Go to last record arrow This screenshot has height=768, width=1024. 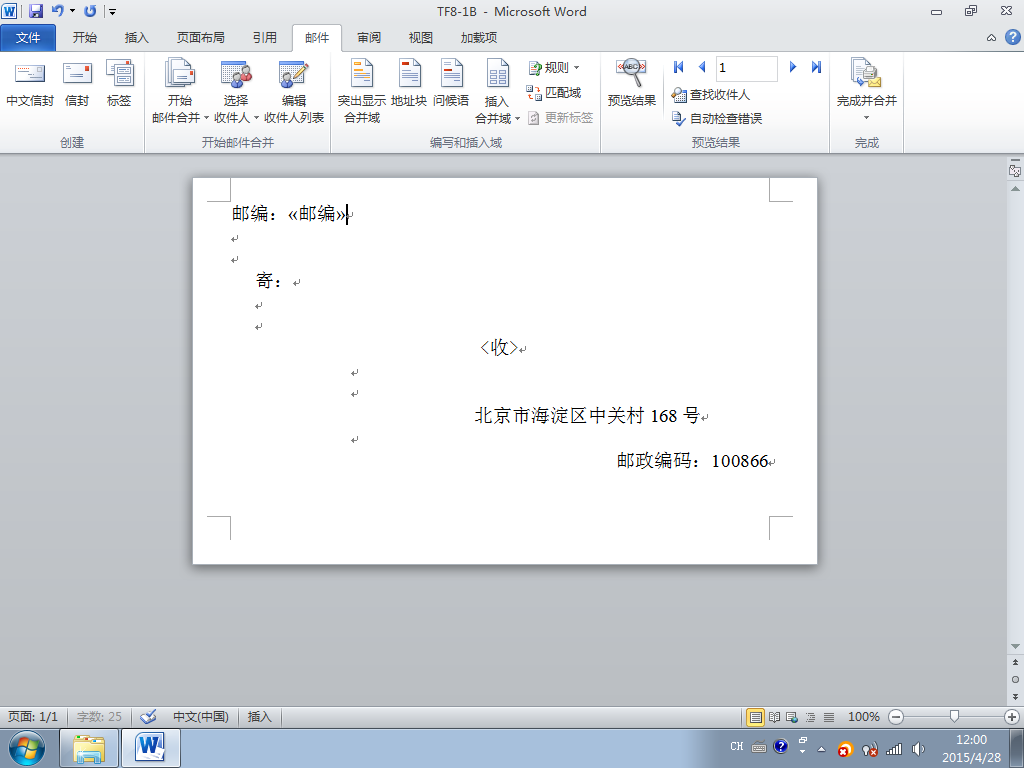click(x=816, y=67)
